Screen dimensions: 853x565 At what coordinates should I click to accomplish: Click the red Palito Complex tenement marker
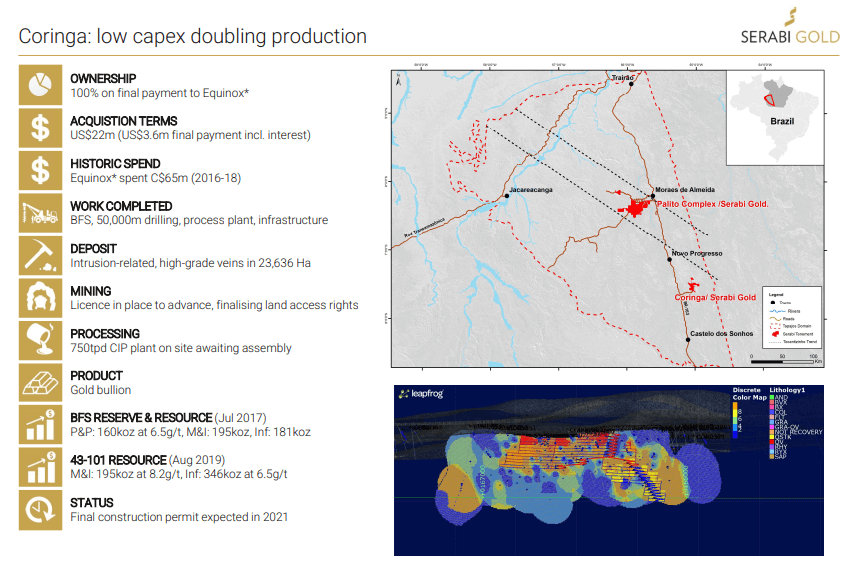tap(634, 207)
